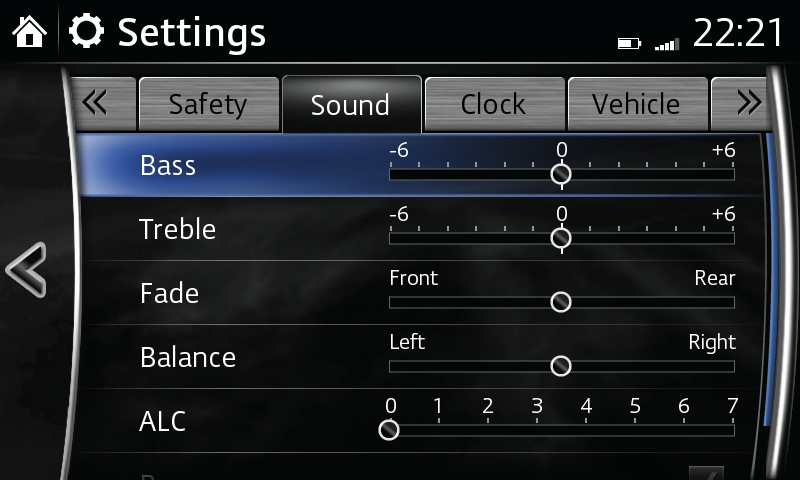Select the Sound tab

pyautogui.click(x=350, y=104)
